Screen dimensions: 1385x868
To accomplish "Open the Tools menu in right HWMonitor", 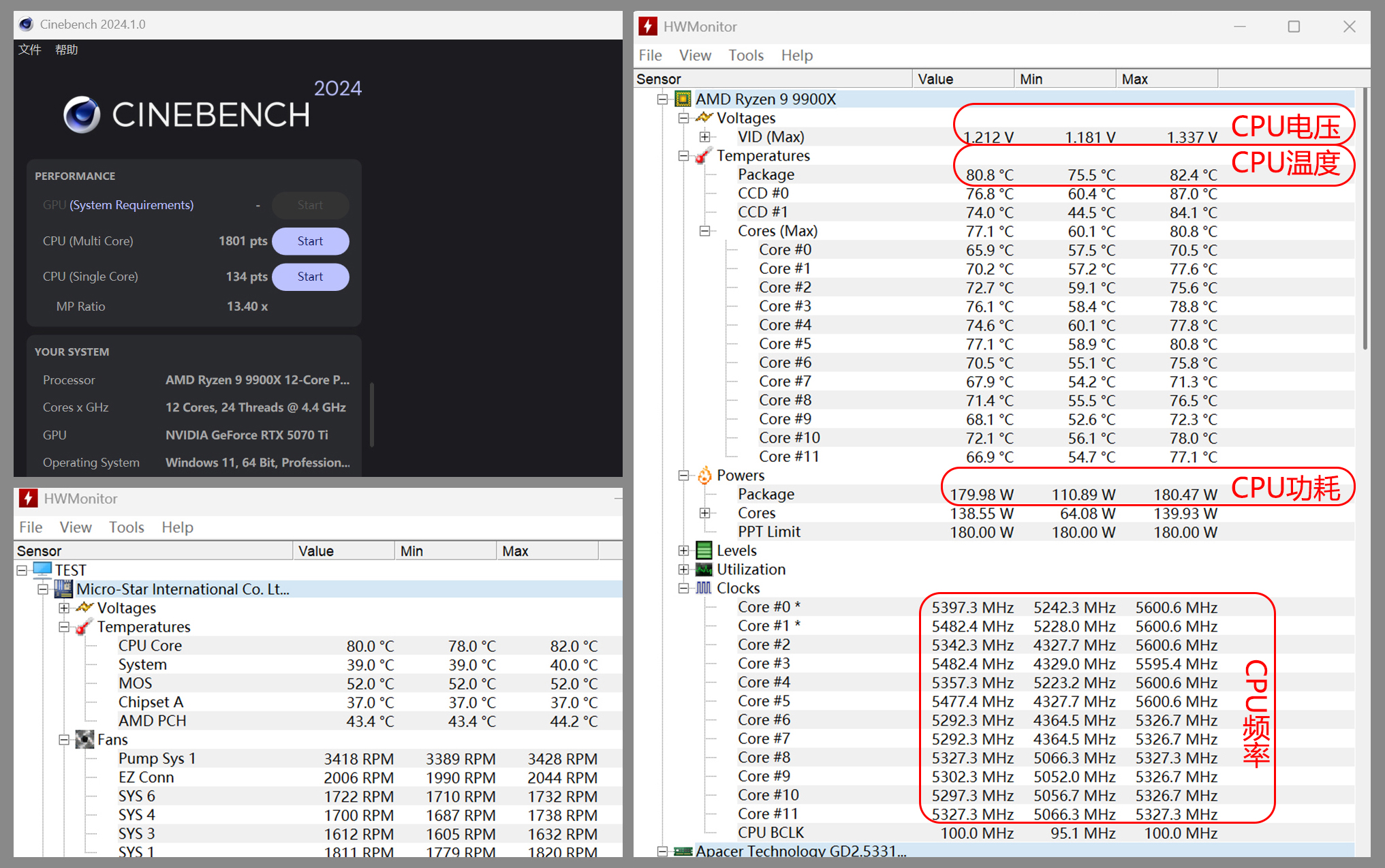I will tap(745, 55).
